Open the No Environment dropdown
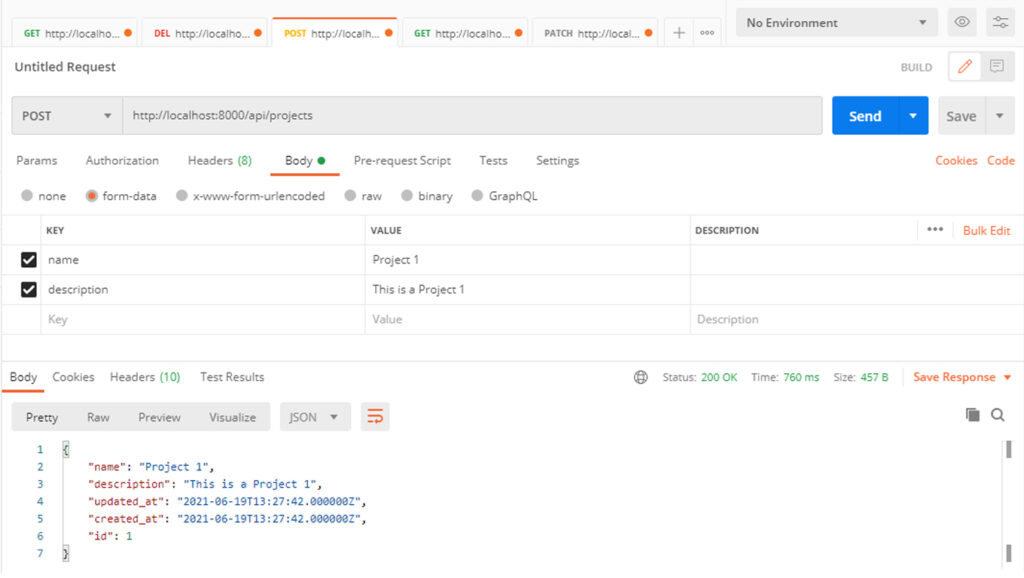1024x578 pixels. pyautogui.click(x=837, y=23)
